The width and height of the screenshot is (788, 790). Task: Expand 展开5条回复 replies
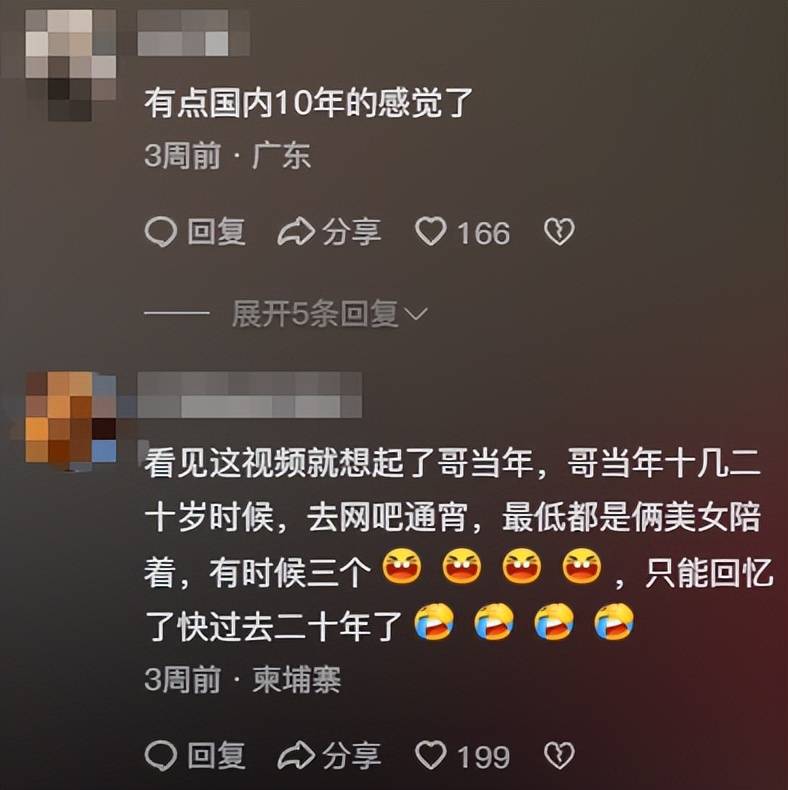330,314
